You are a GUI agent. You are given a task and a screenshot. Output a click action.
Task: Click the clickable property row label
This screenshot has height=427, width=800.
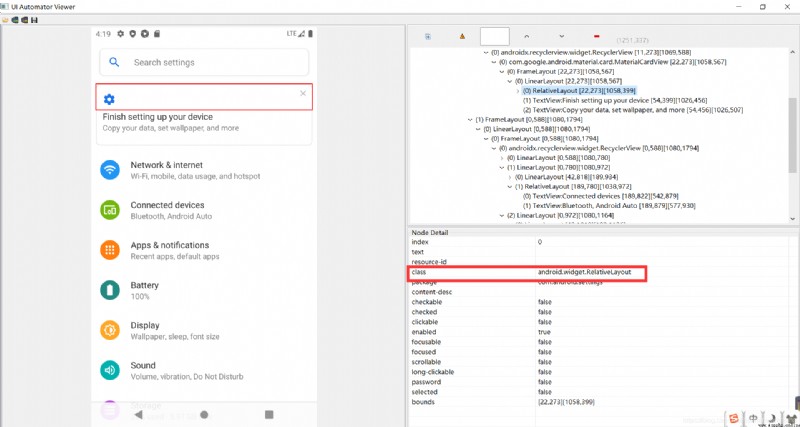[424, 322]
